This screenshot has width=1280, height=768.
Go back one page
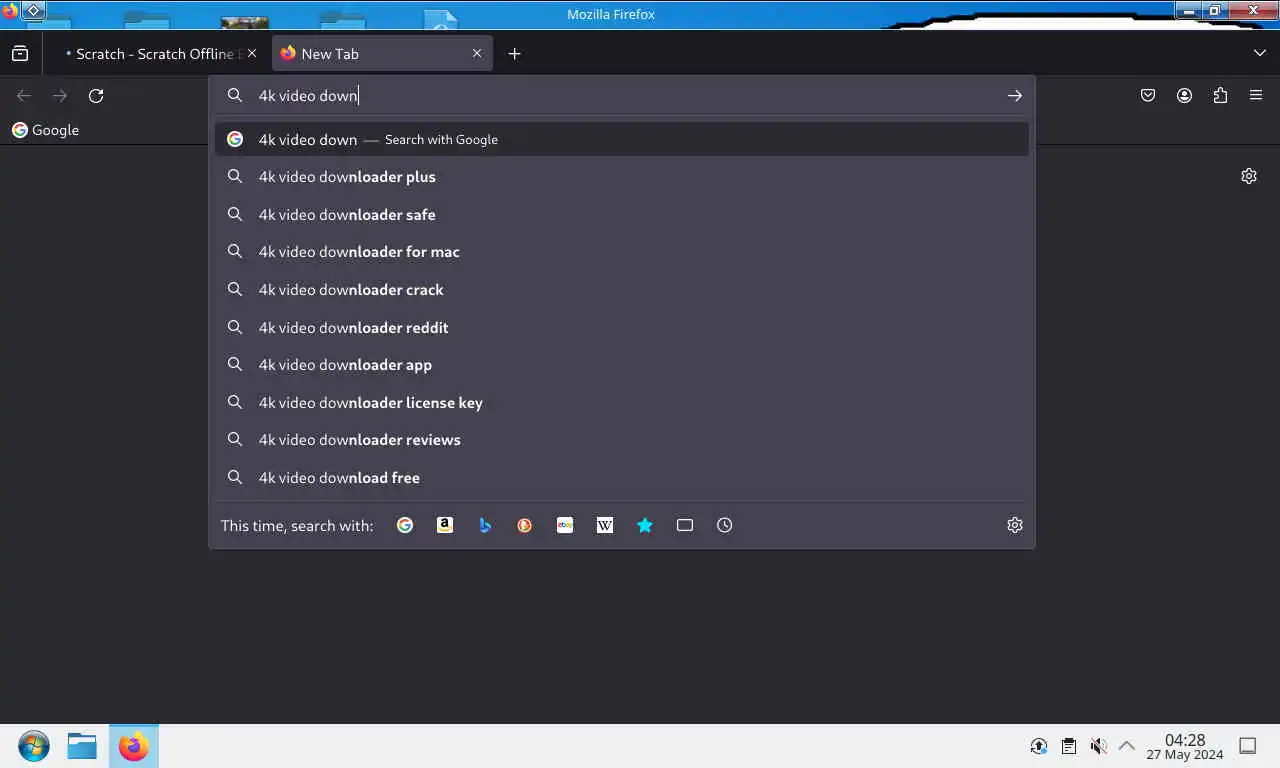coord(24,96)
